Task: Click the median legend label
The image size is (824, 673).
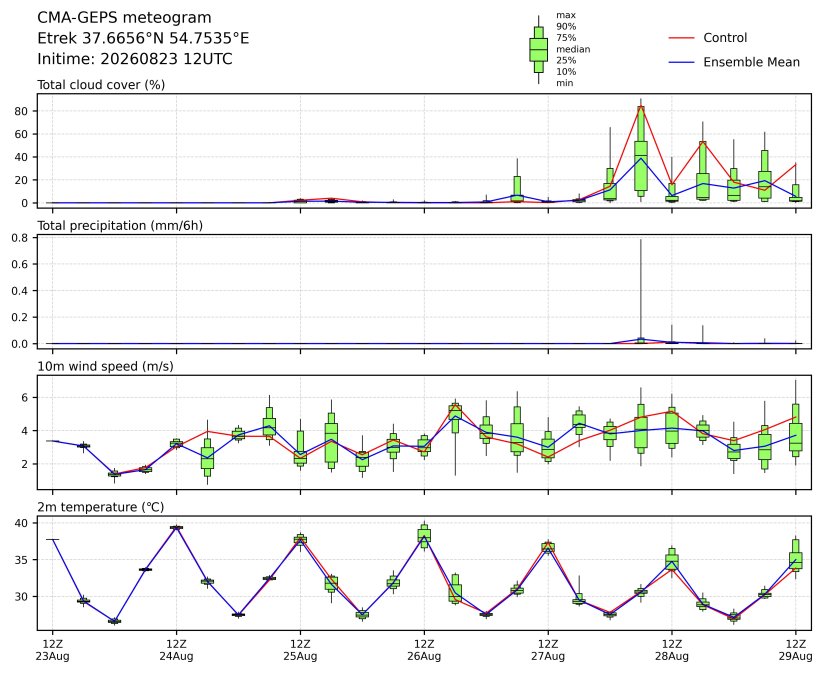Action: pos(573,49)
